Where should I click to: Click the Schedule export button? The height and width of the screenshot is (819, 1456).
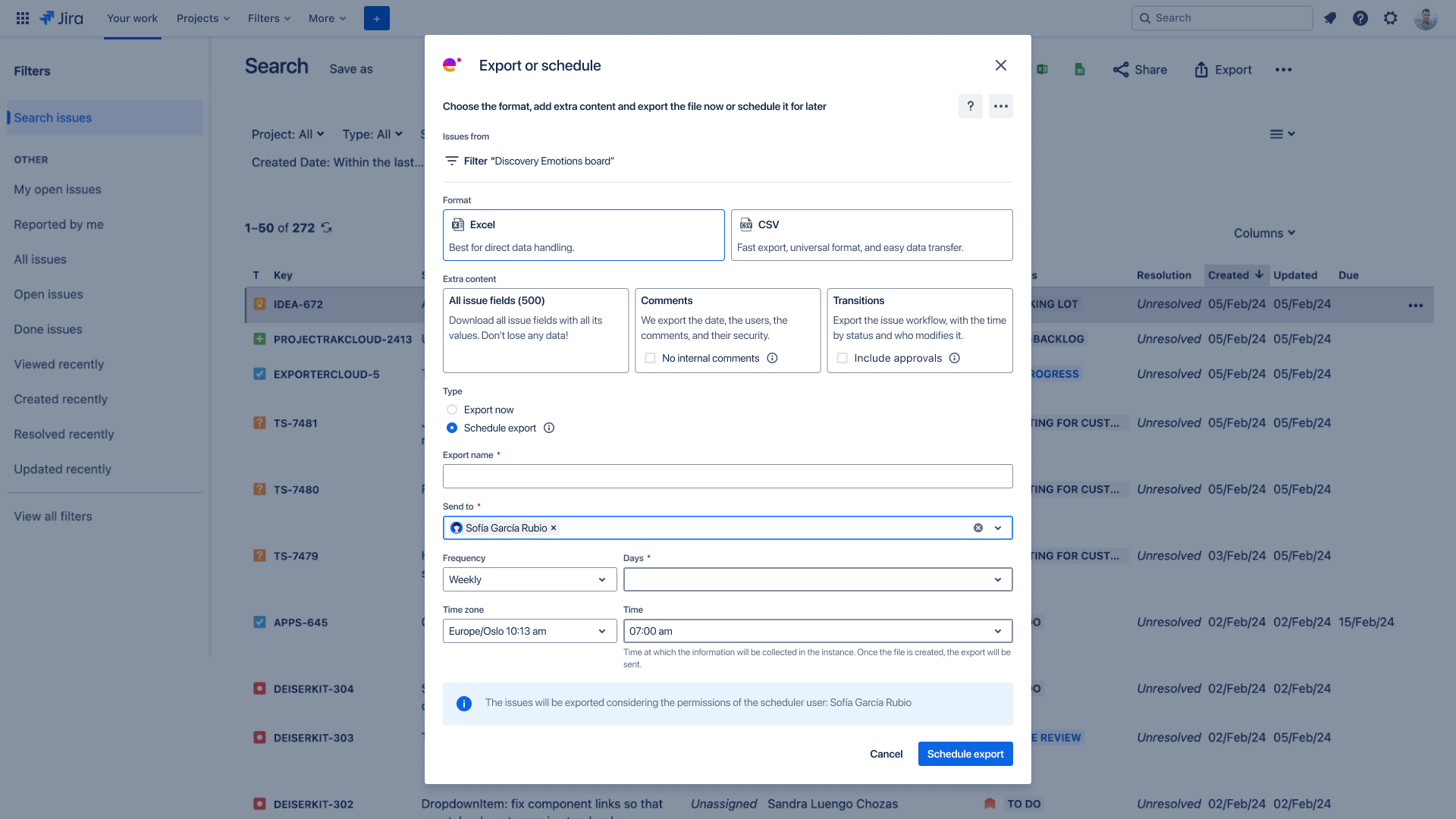pos(965,754)
